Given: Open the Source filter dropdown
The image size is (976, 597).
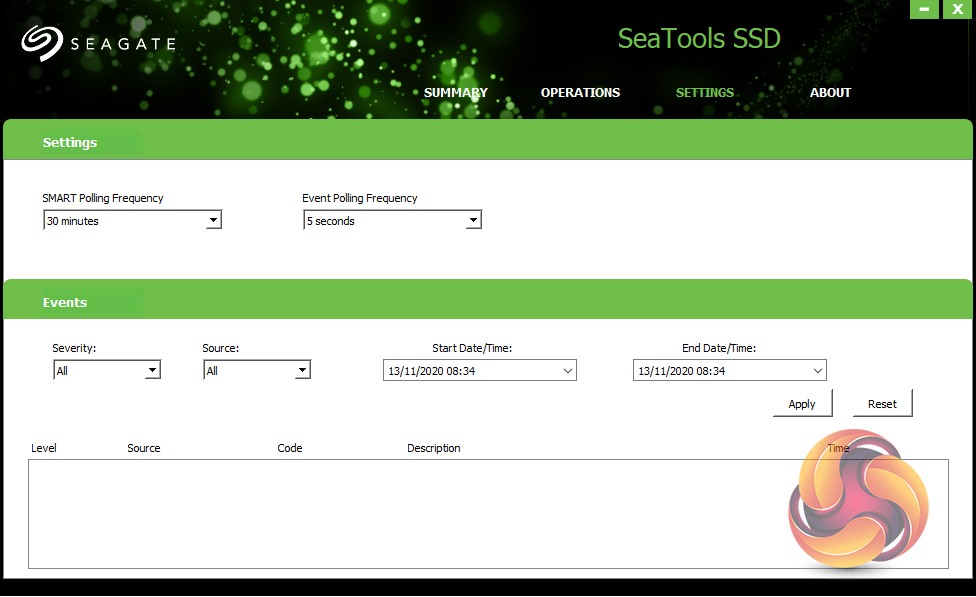Looking at the screenshot, I should click(x=302, y=371).
